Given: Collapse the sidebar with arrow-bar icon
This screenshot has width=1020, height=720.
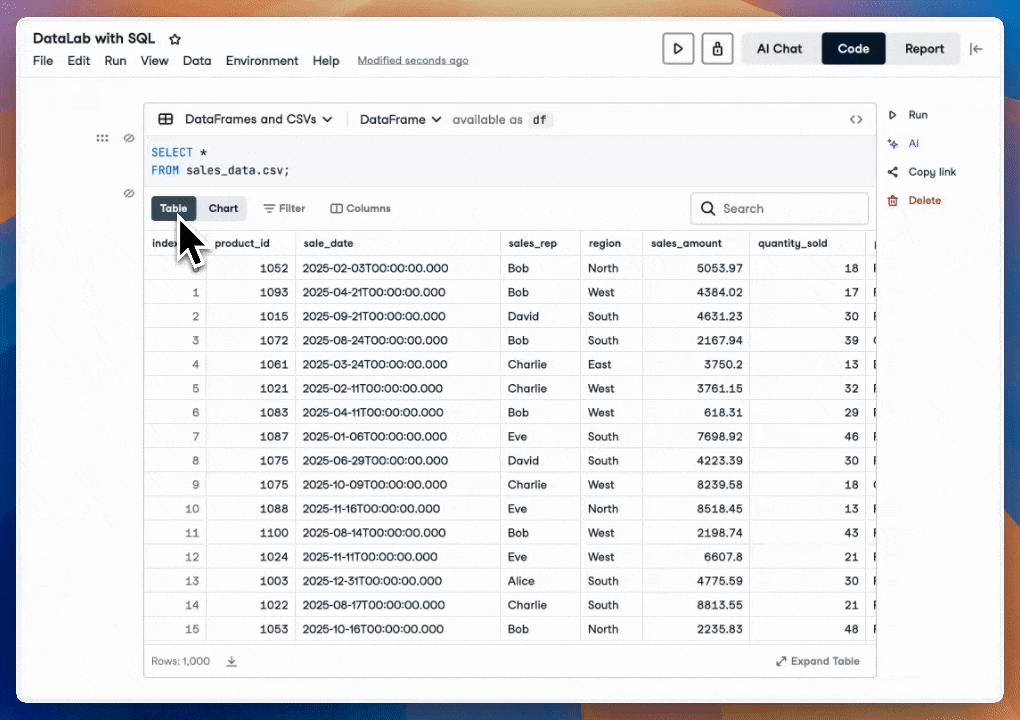Looking at the screenshot, I should coord(976,49).
